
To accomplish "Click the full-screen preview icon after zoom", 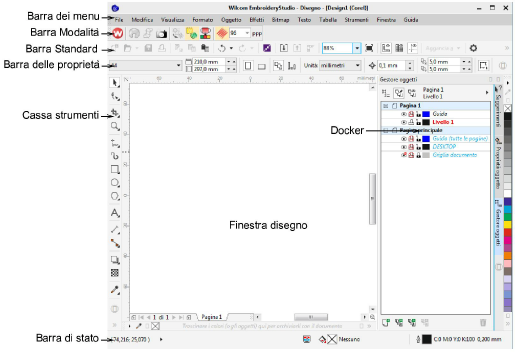I will pyautogui.click(x=369, y=49).
